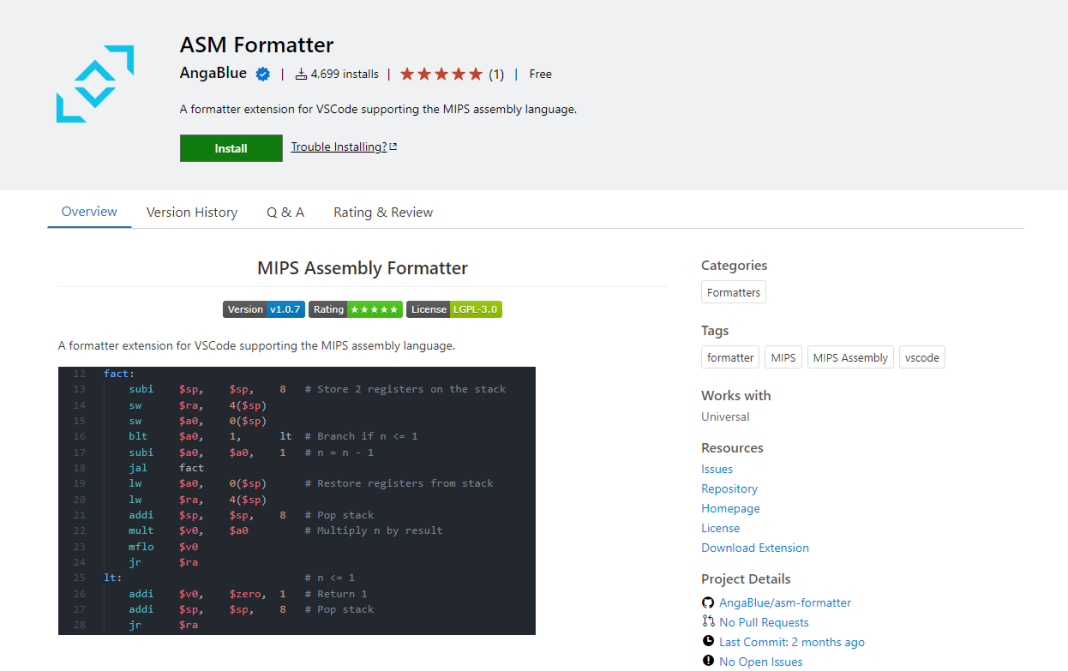Click the five-star rating next to installs
Viewport: 1068px width, 671px height.
pos(440,73)
